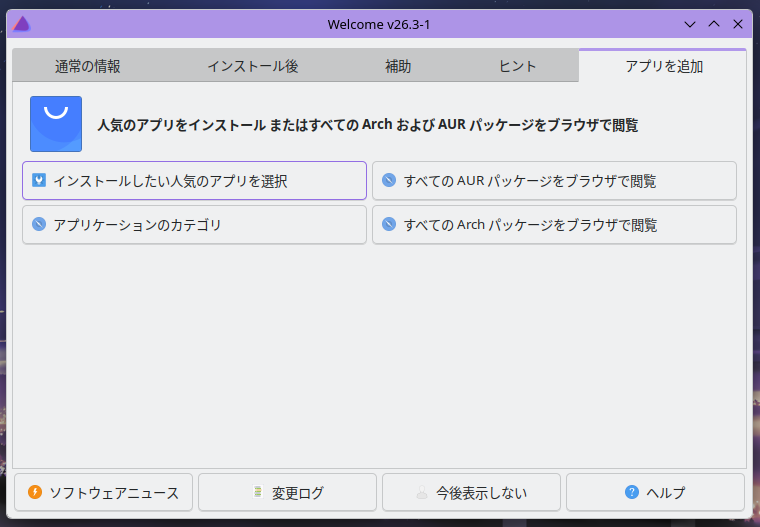The image size is (760, 527).
Task: Click the 今後表示しない button icon
Action: 422,492
